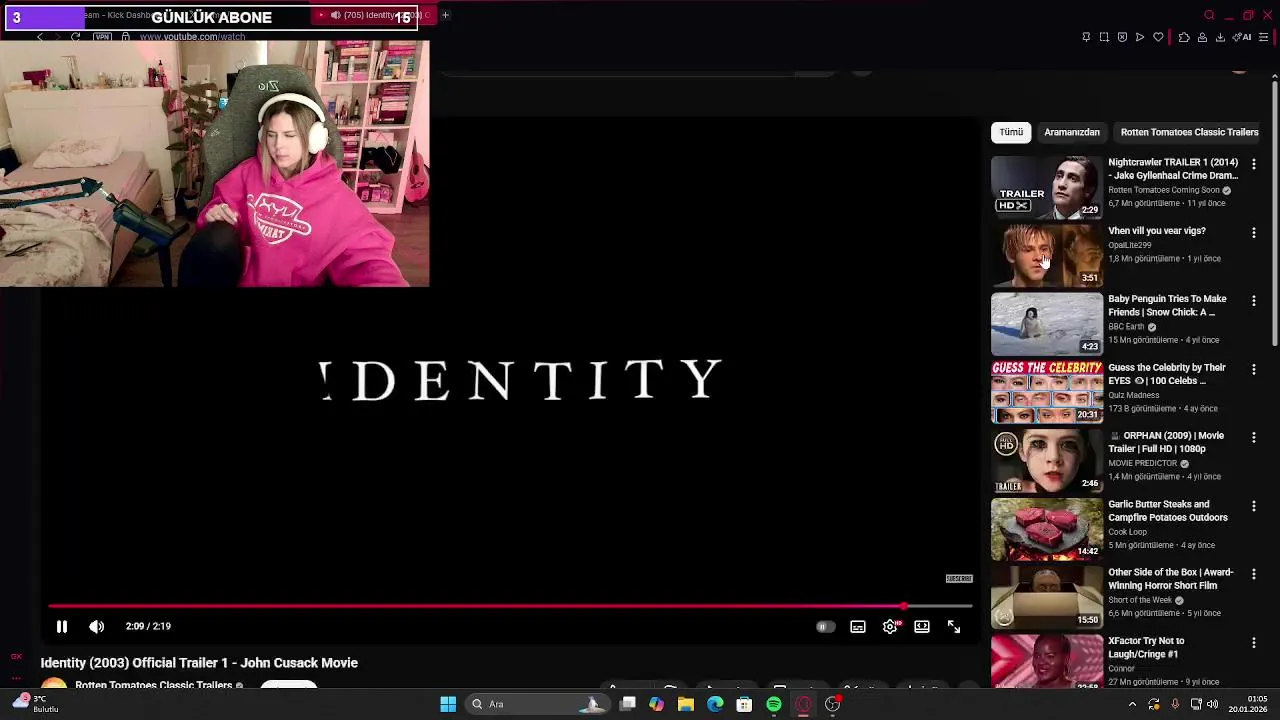Screen dimensions: 1280x720
Task: Reload the page with the refresh icon
Action: click(x=75, y=37)
